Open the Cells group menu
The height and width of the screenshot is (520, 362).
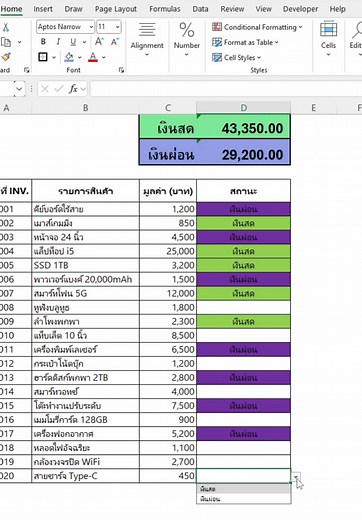(328, 39)
